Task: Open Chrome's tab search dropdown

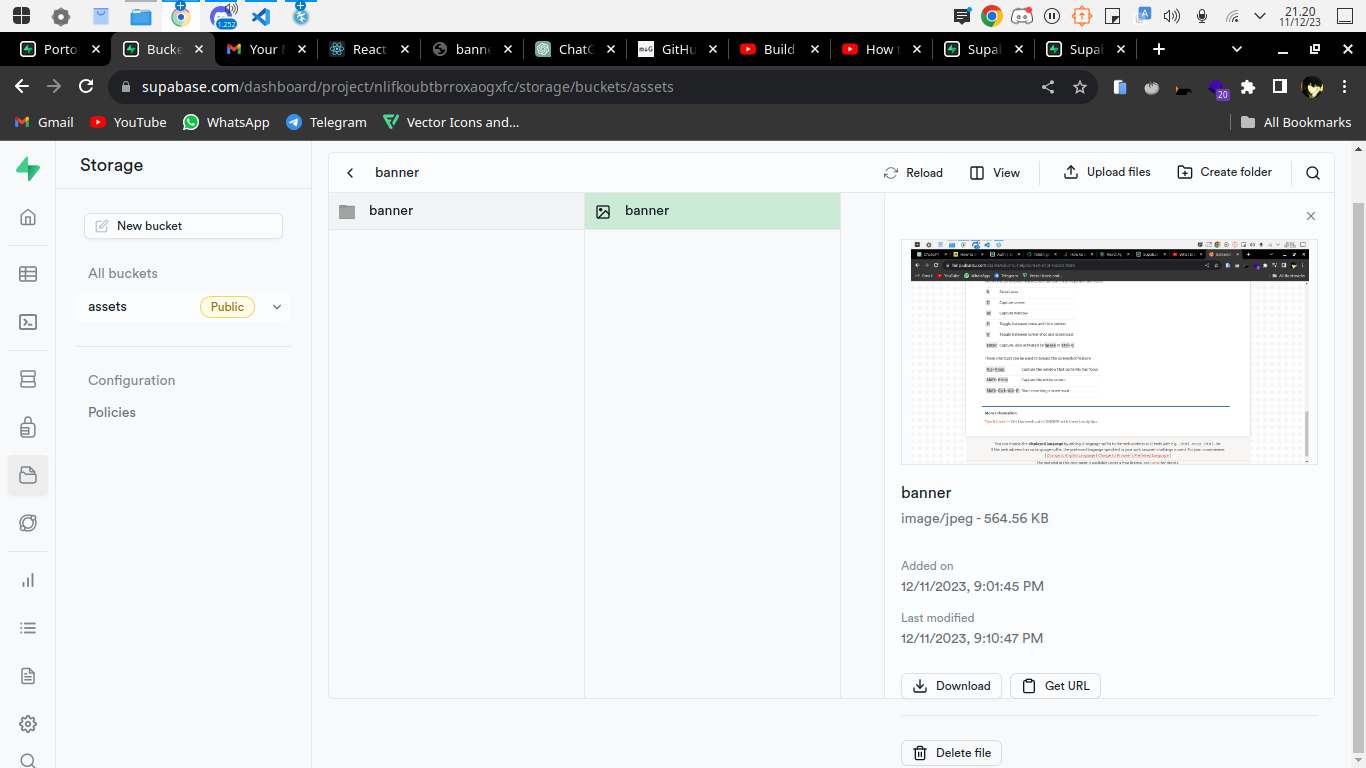Action: (1237, 49)
